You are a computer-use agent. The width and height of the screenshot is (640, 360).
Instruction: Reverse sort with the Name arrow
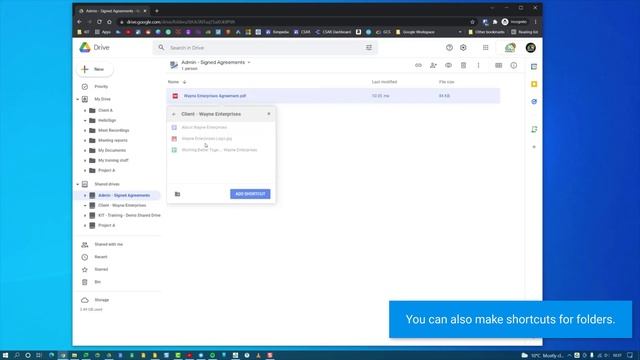tap(184, 82)
